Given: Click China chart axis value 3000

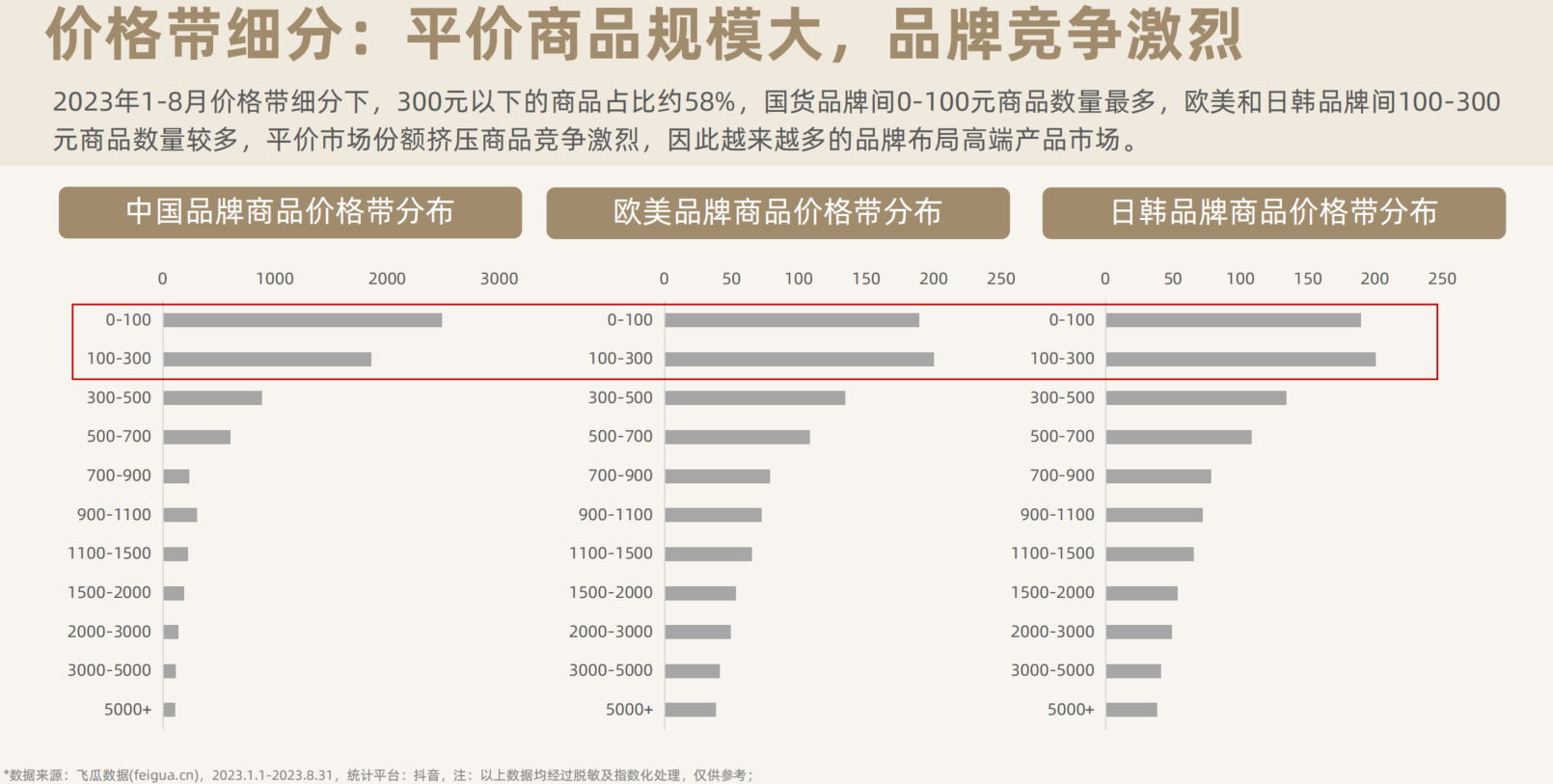Looking at the screenshot, I should click(500, 279).
